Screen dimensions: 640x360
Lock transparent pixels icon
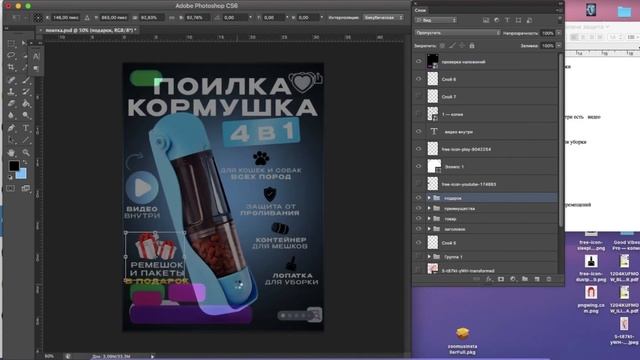click(442, 46)
